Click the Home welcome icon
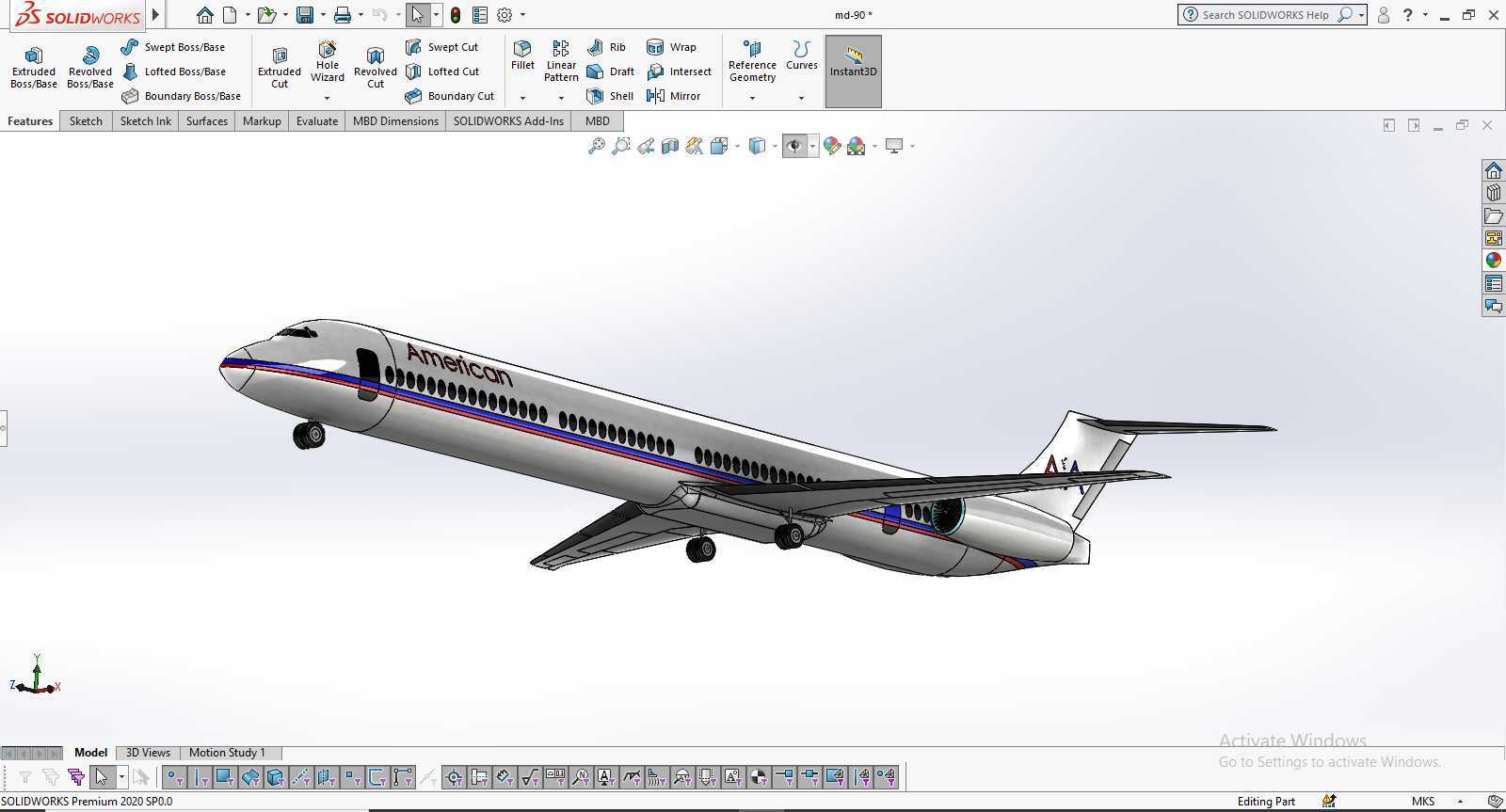 [x=204, y=15]
